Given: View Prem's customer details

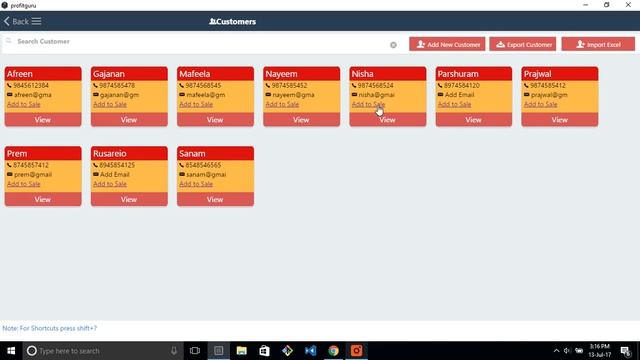Looking at the screenshot, I should click(x=43, y=199).
